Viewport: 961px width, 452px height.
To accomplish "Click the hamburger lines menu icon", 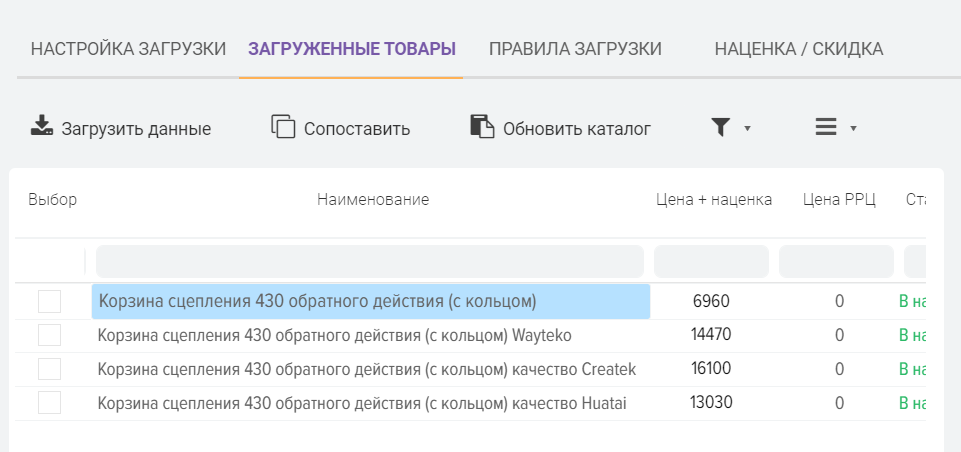I will pyautogui.click(x=825, y=127).
